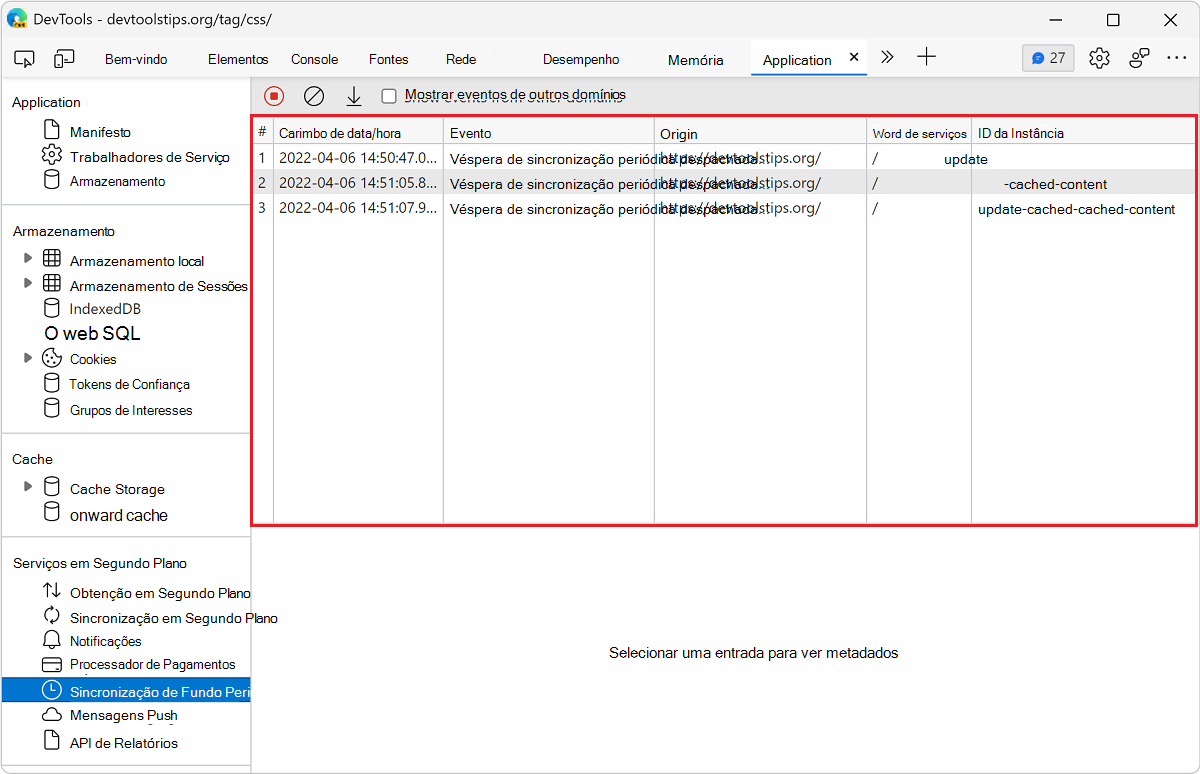The image size is (1200, 774).
Task: Sort by Origin column header
Action: [760, 132]
